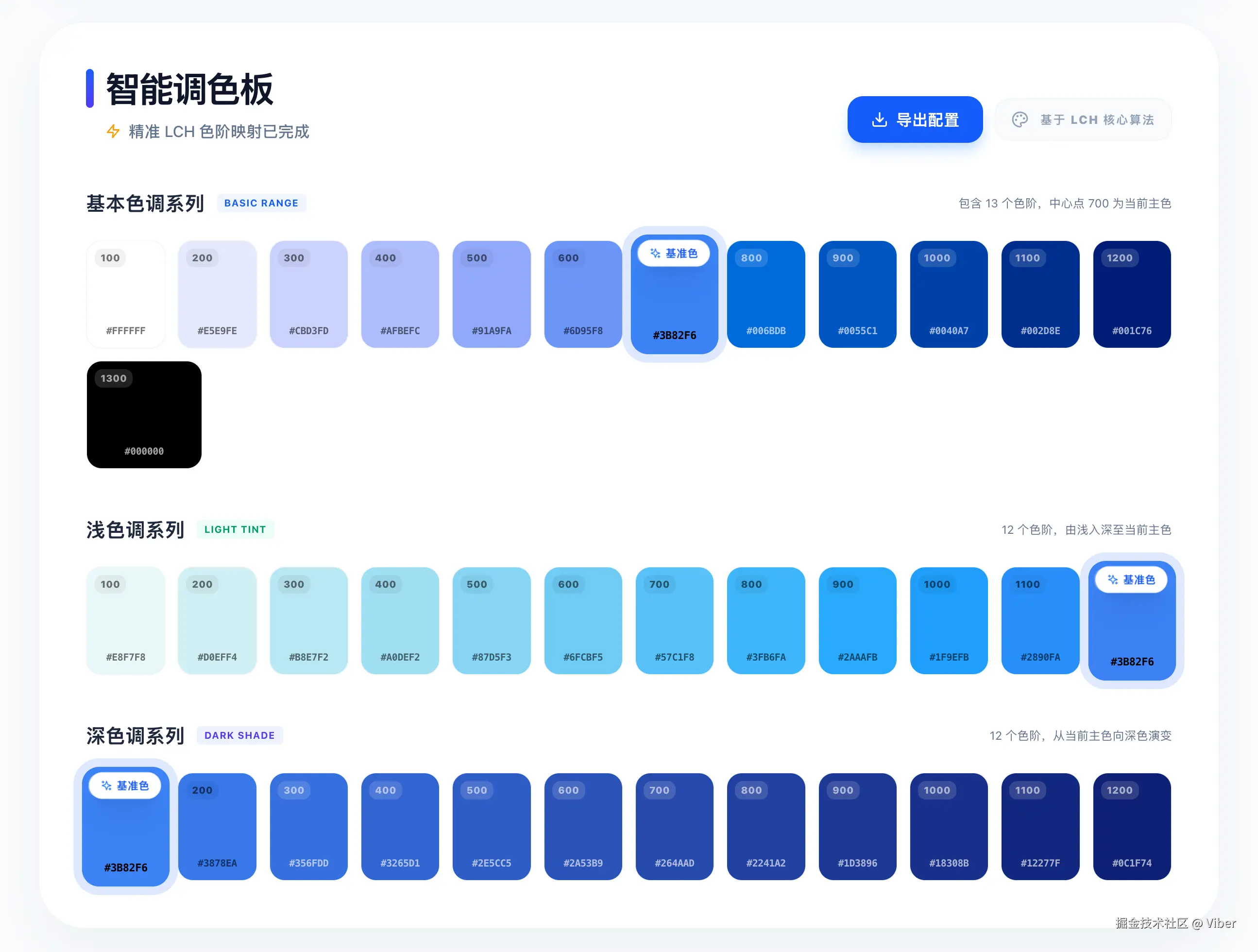Select the light tint swatch #87D5F3
The image size is (1258, 952).
coord(492,620)
